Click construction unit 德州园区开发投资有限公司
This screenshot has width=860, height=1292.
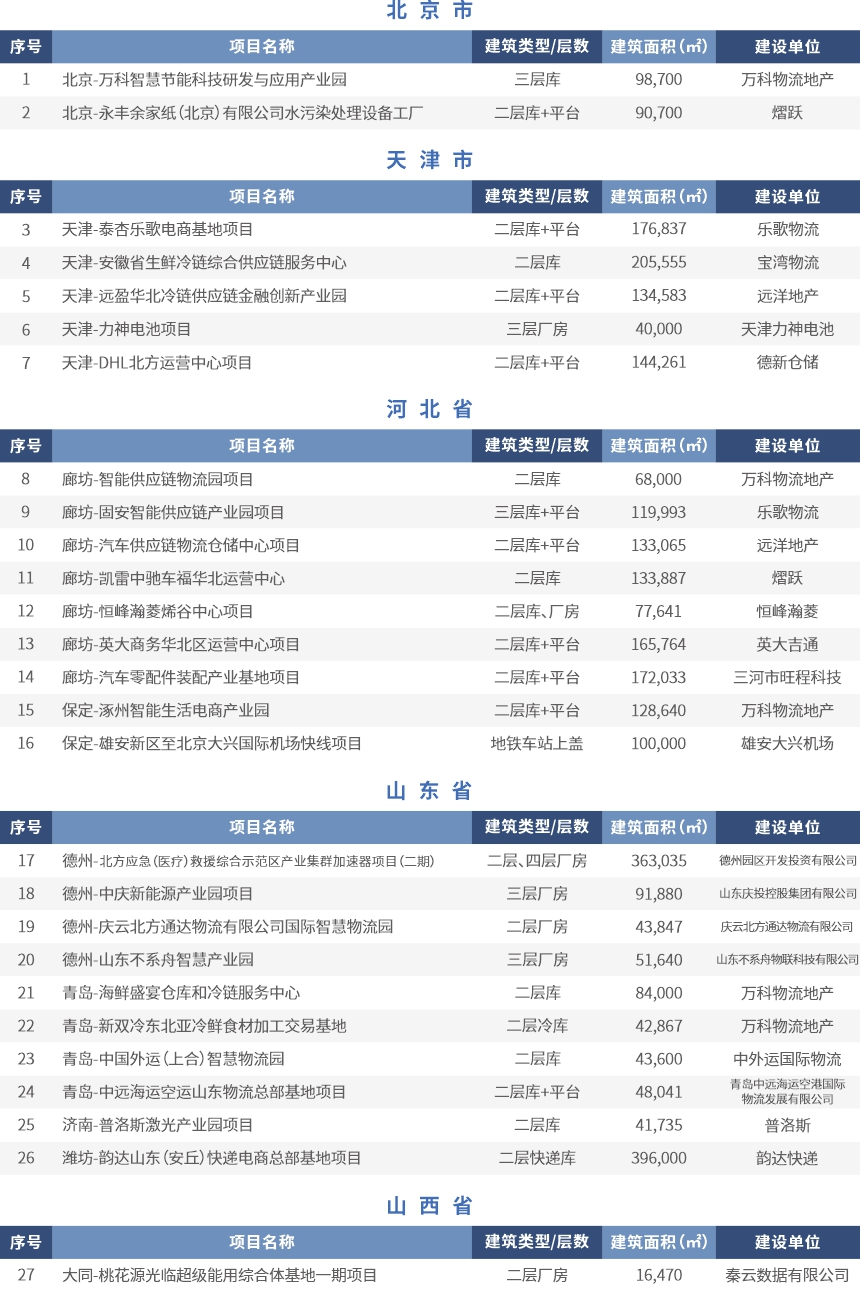[788, 860]
